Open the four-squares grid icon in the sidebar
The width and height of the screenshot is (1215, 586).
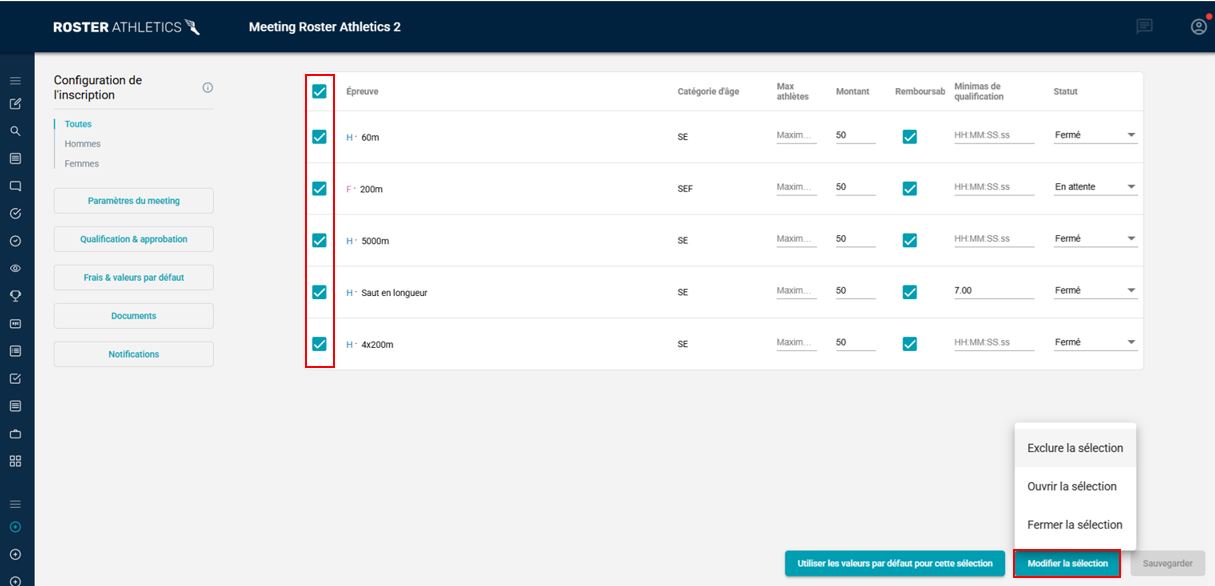coord(15,461)
